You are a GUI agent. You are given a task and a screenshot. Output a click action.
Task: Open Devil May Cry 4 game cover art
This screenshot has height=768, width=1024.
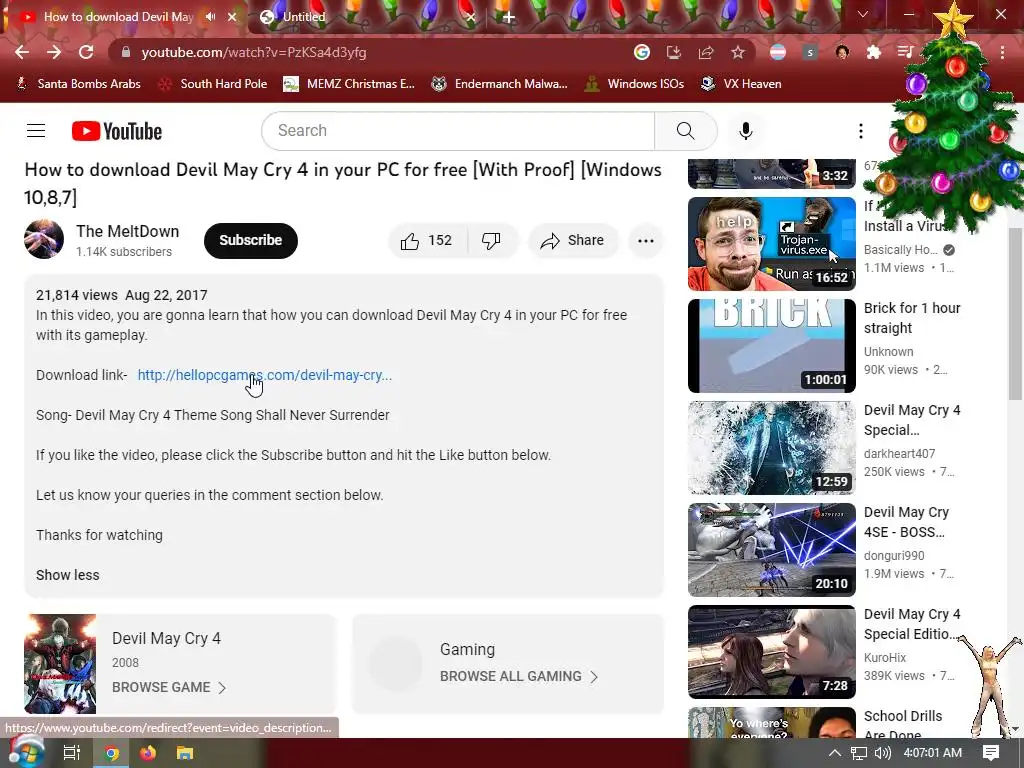click(x=60, y=664)
